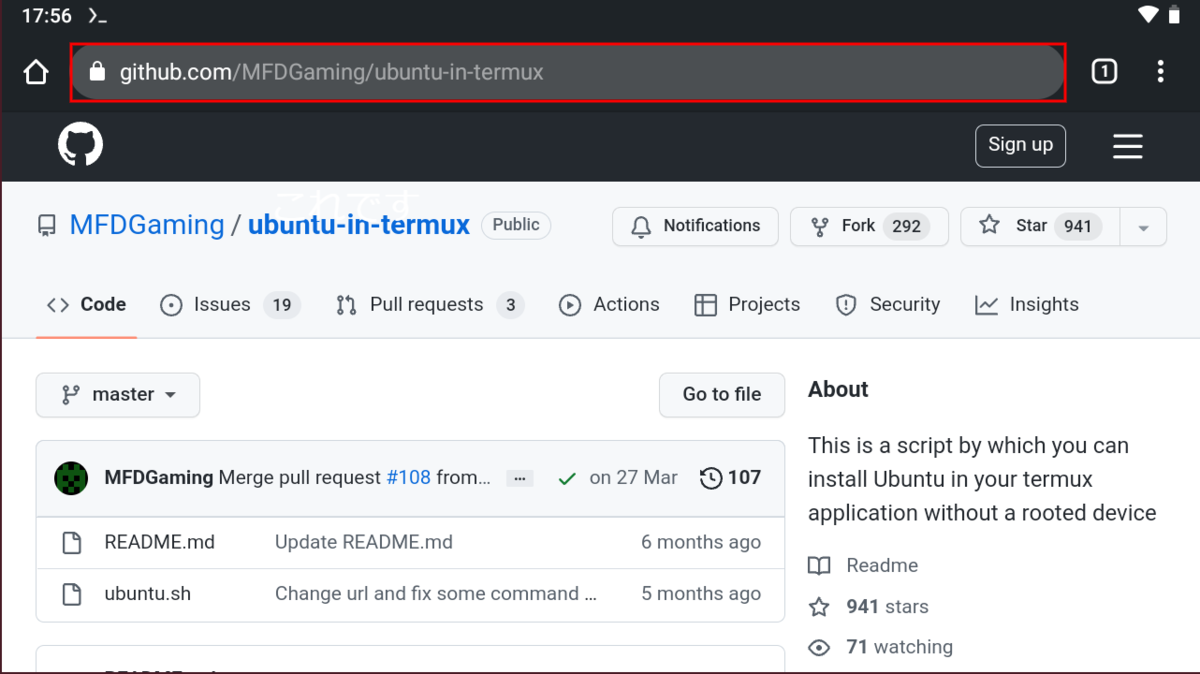Click the Wi-Fi indicator in status bar
The image size is (1200, 674).
coord(1147,14)
